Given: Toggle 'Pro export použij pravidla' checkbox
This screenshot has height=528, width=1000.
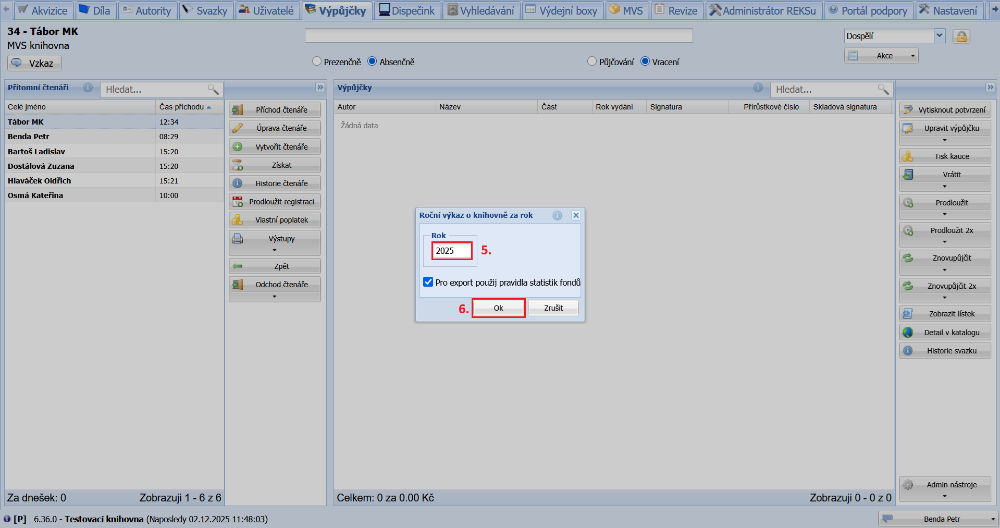Looking at the screenshot, I should (429, 283).
